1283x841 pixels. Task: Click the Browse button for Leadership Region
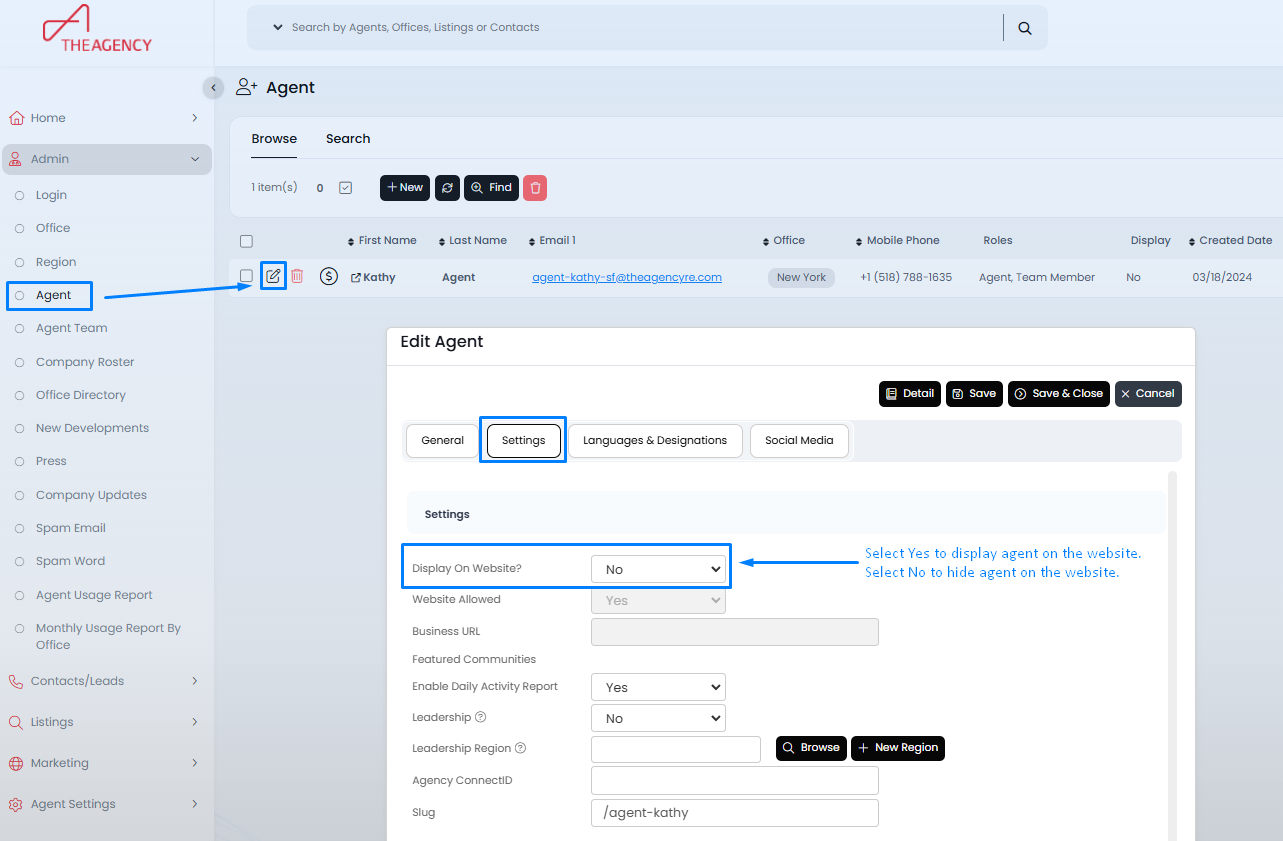811,748
